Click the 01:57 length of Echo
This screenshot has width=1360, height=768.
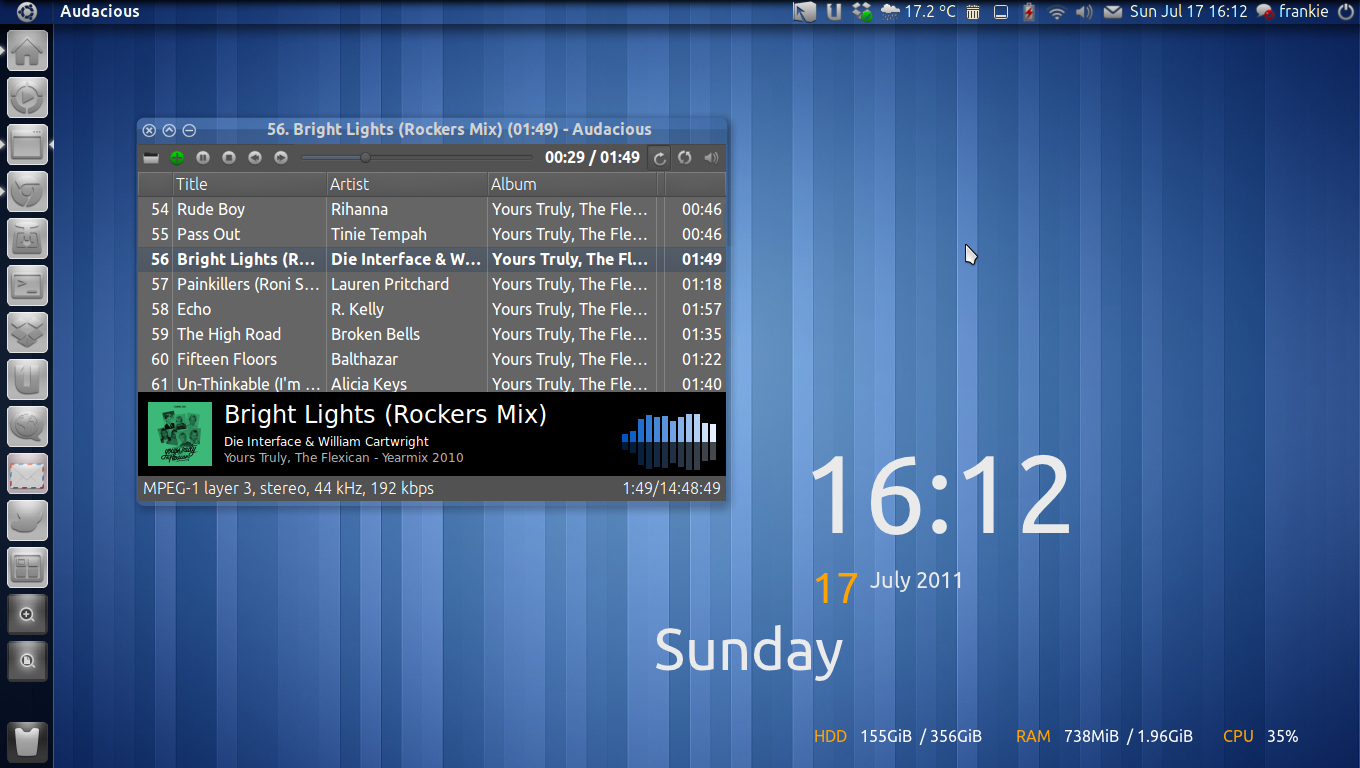(x=702, y=309)
